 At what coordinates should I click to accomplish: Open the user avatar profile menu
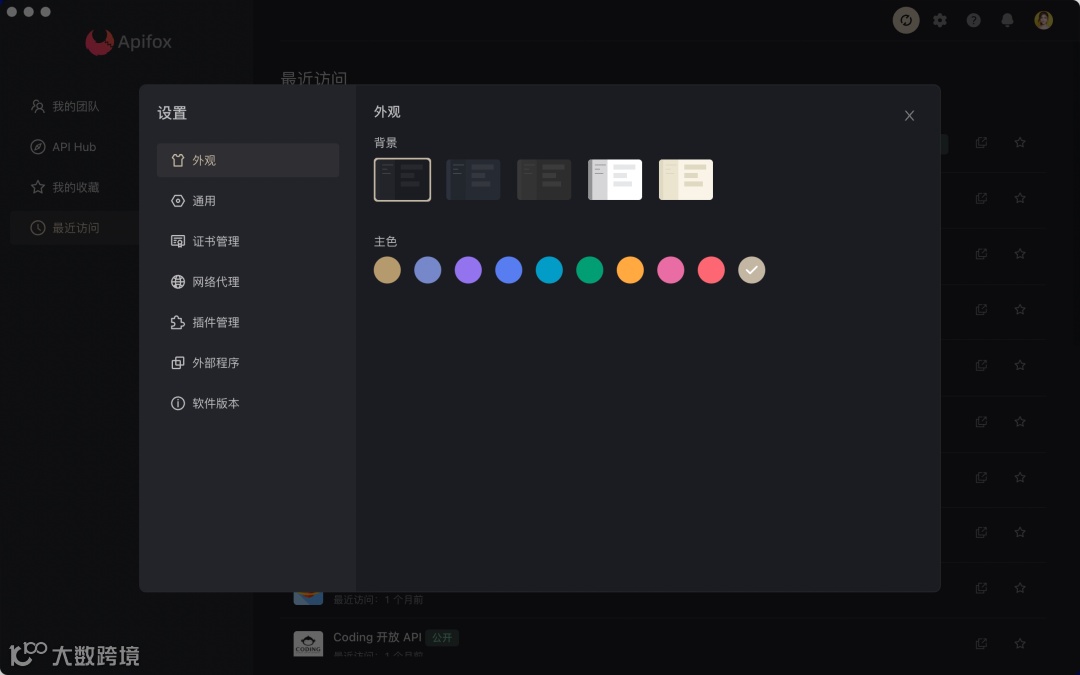[1043, 20]
